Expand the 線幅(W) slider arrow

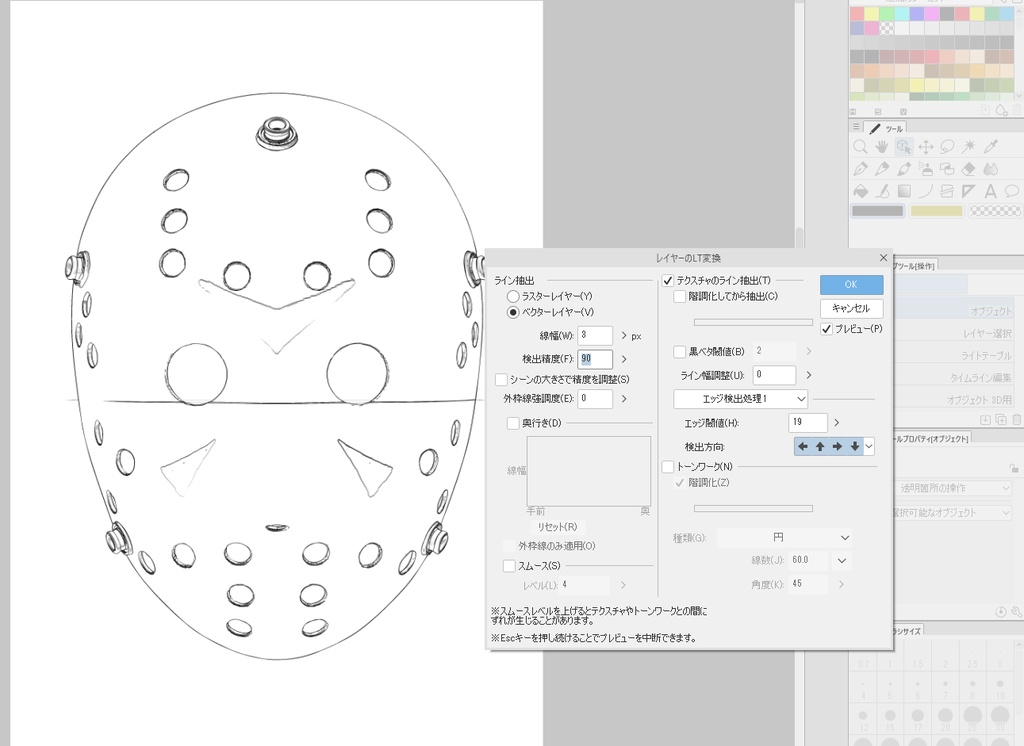click(624, 336)
